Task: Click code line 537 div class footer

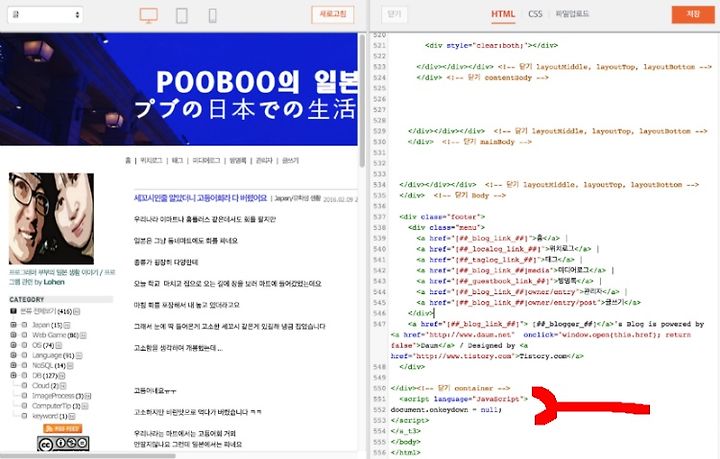Action: pyautogui.click(x=442, y=217)
